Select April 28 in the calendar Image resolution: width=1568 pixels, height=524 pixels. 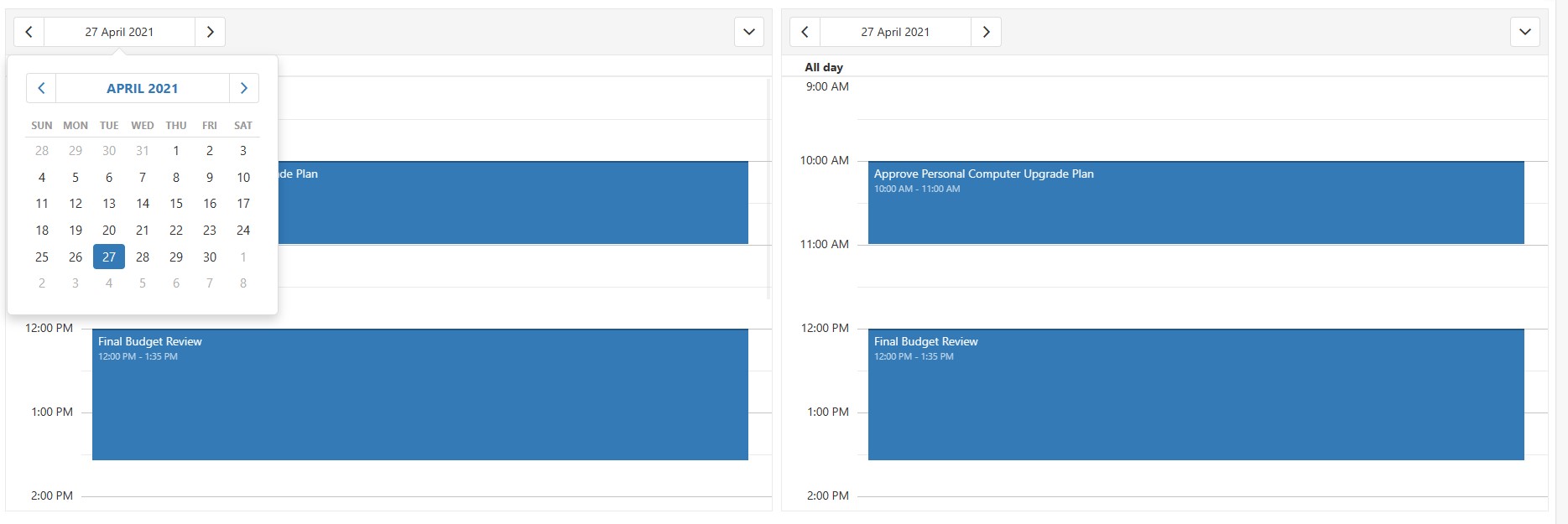point(143,257)
